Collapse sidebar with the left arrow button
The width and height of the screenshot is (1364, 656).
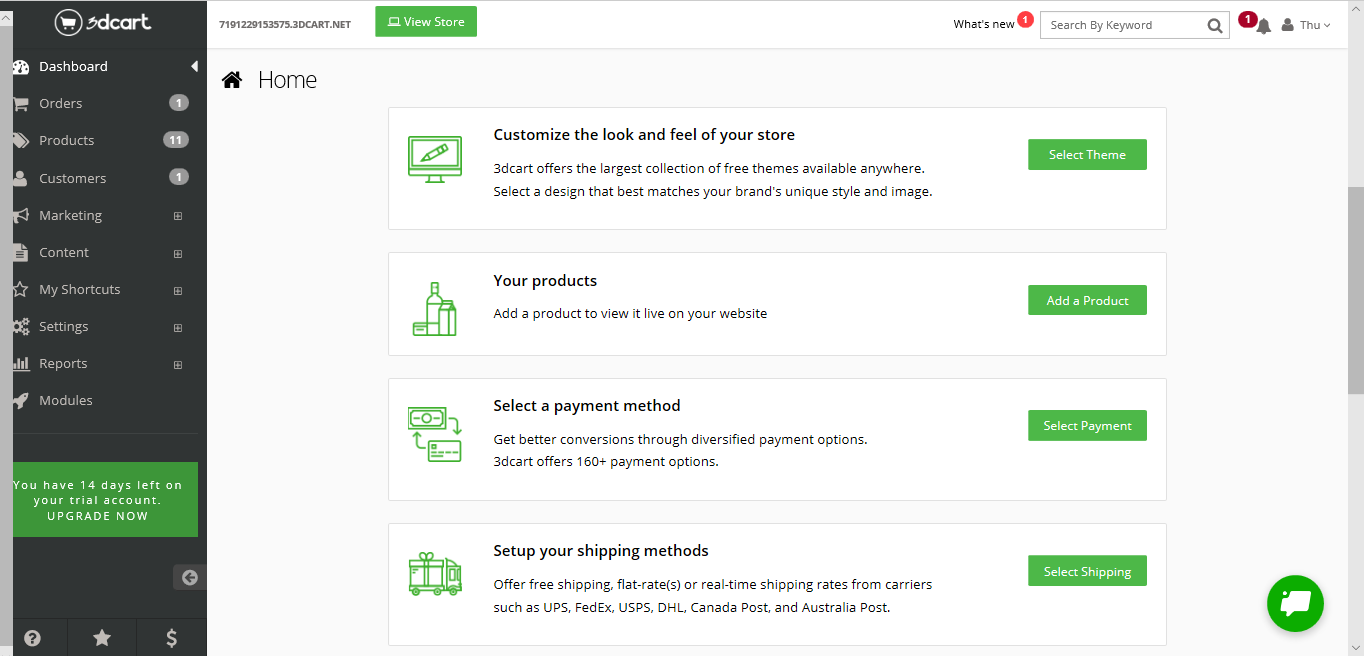point(189,577)
